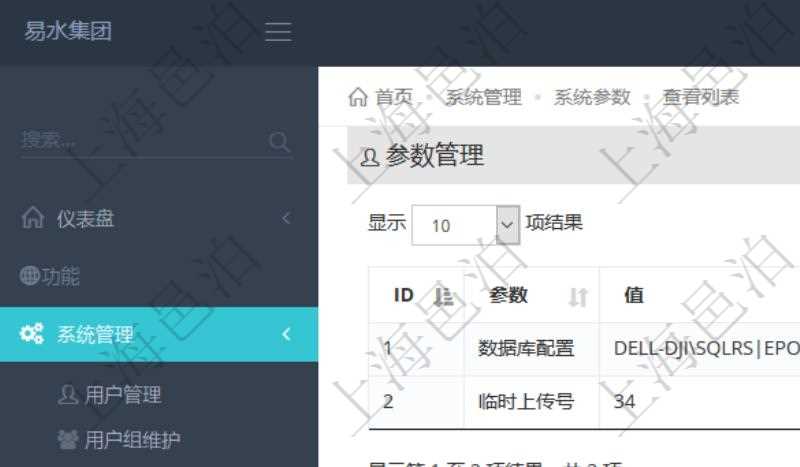This screenshot has height=467, width=800.
Task: Open the results-per-page dropdown showing 10
Action: coord(465,225)
